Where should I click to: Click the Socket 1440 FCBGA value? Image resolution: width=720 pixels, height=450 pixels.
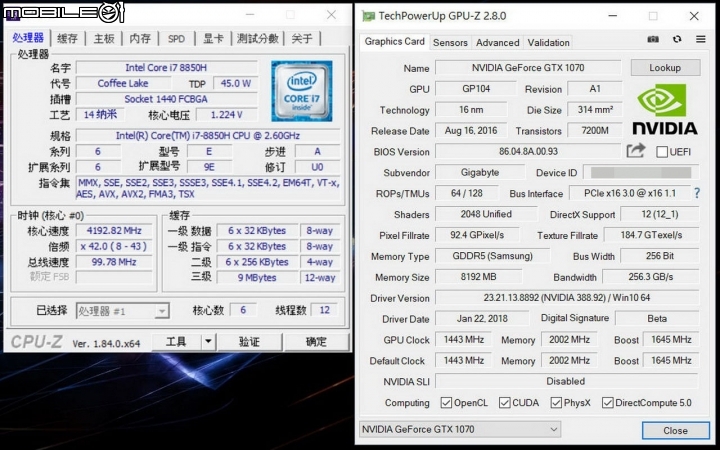166,99
